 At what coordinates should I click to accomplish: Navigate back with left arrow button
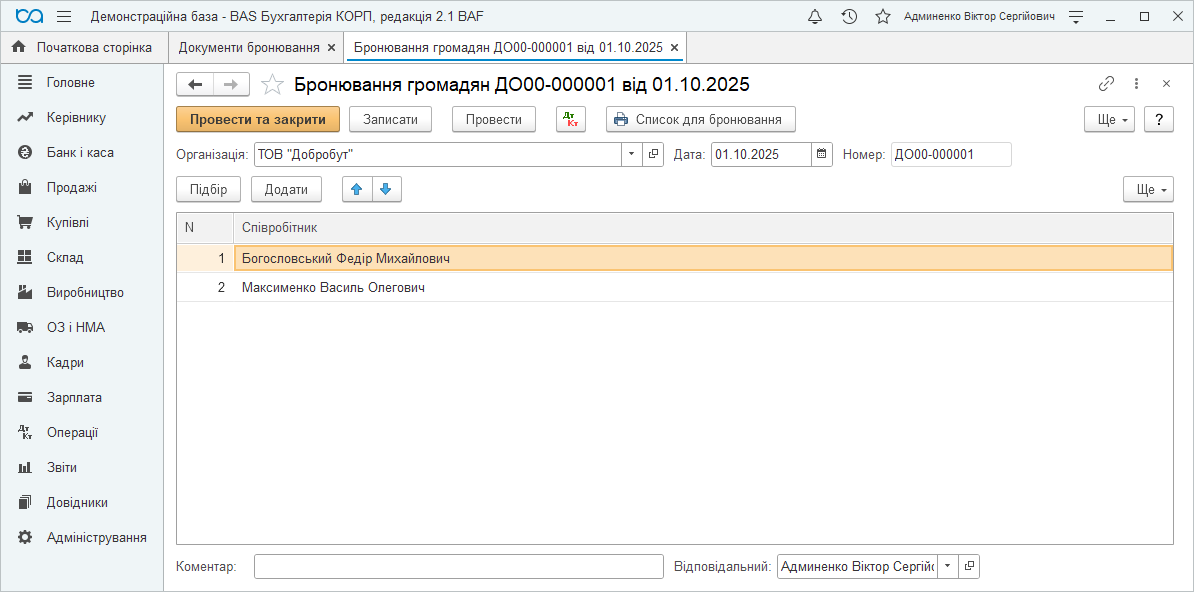(195, 84)
